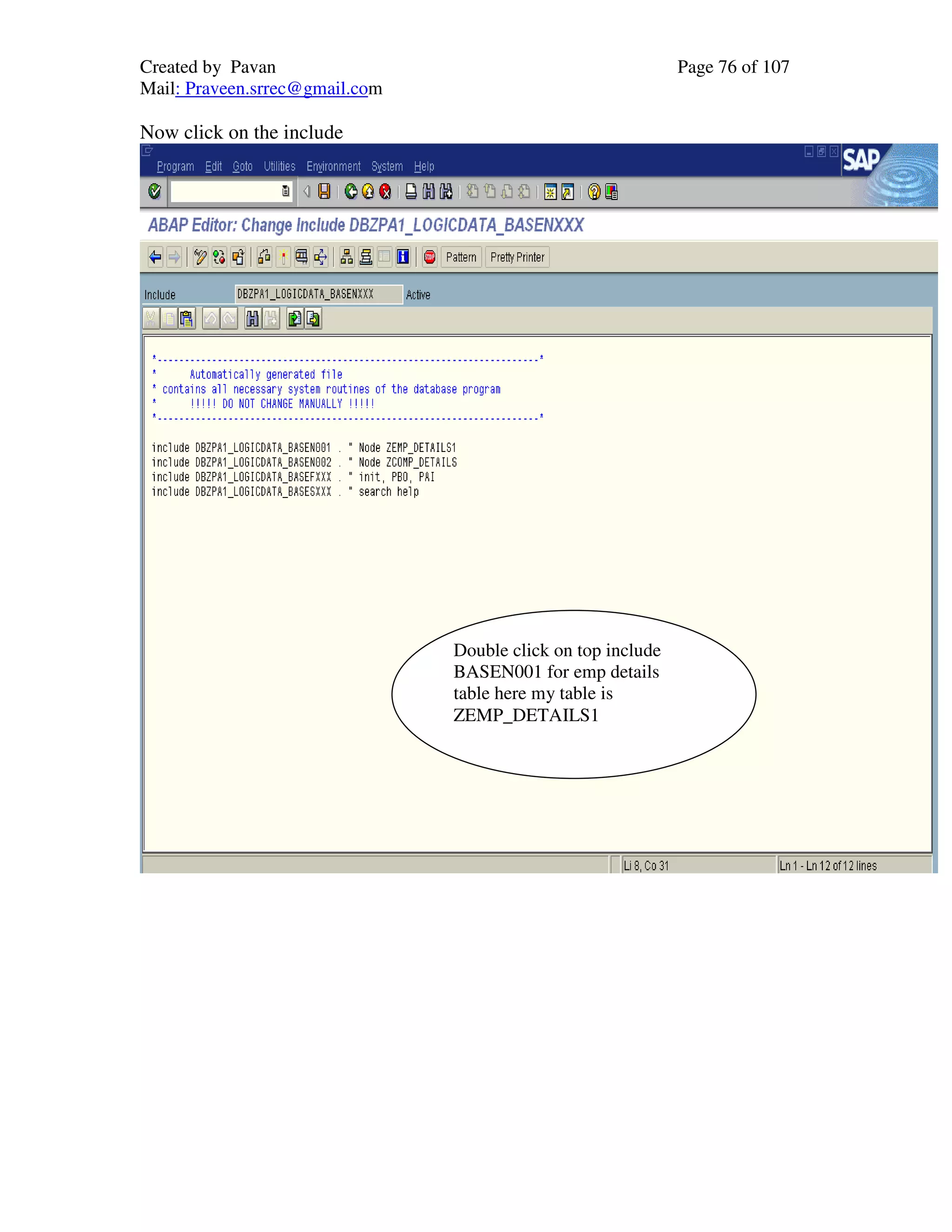Open the Program menu
Viewport: 952px width, 1232px height.
(175, 166)
